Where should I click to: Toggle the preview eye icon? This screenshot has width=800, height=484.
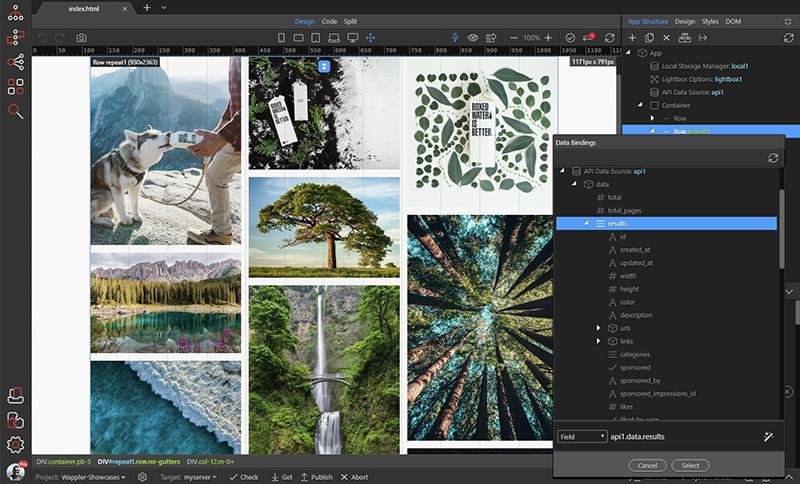pos(473,38)
